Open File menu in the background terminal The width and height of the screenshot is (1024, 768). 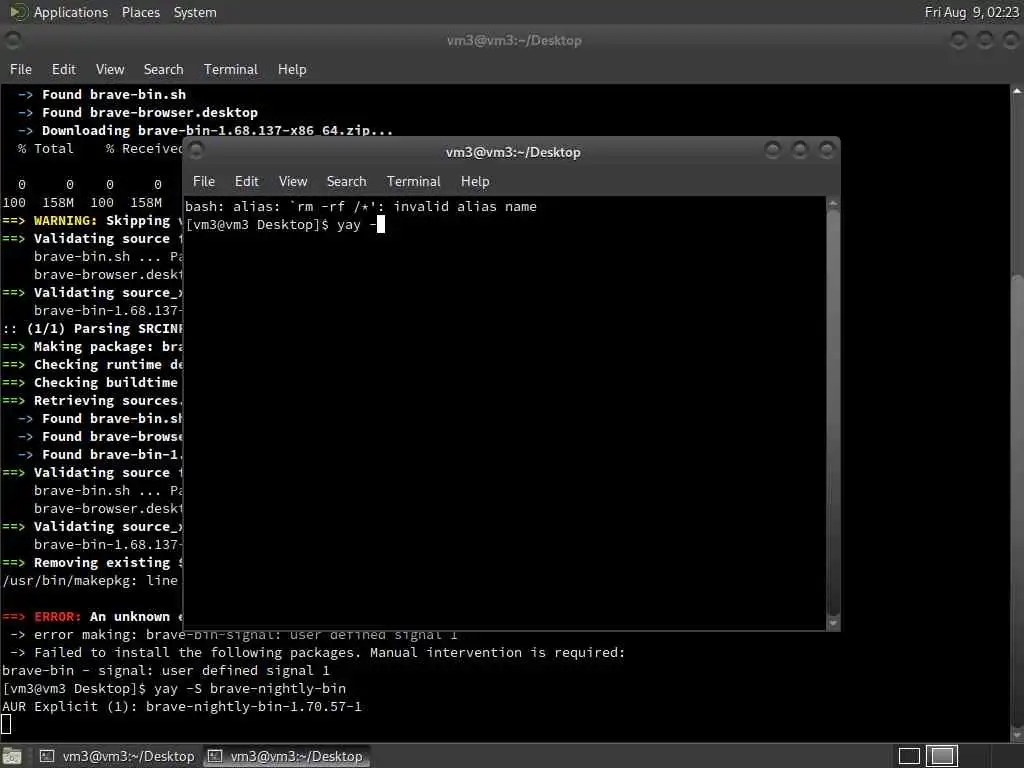click(21, 69)
